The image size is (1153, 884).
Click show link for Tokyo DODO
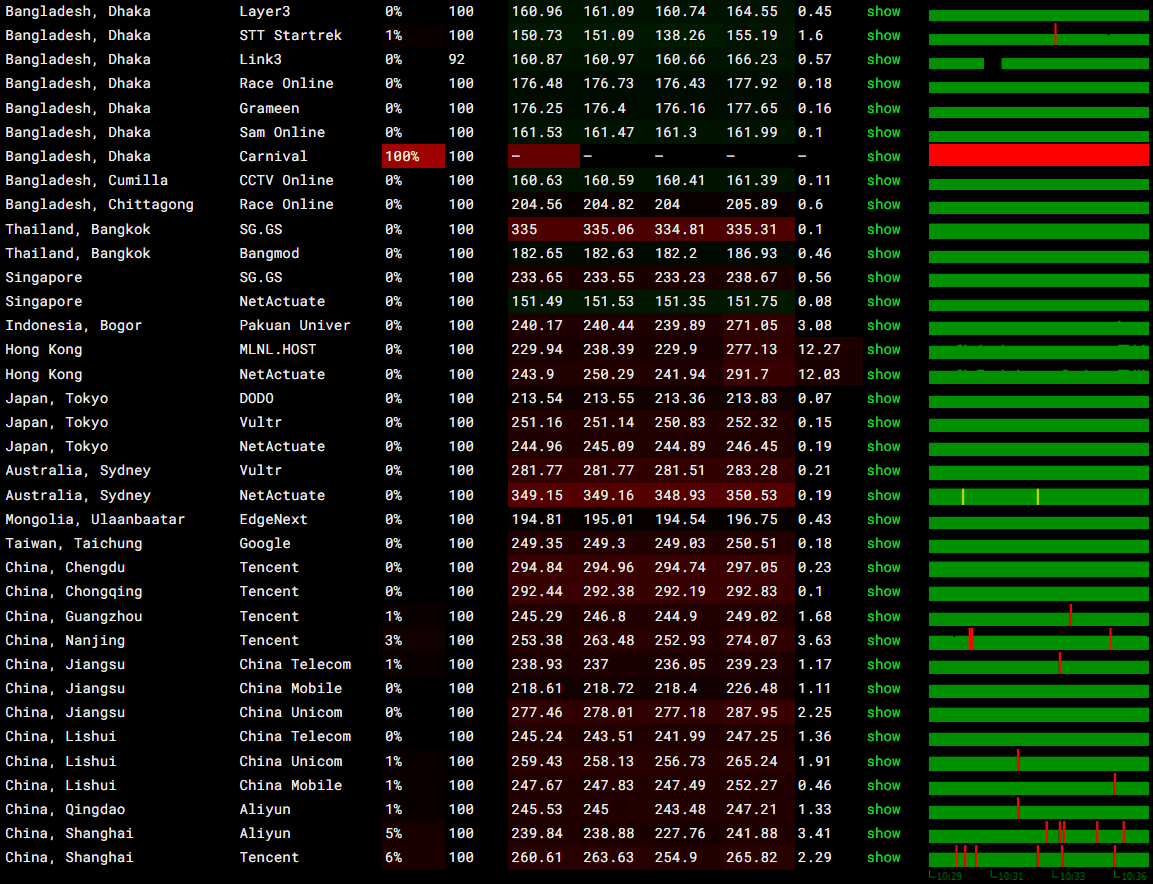[883, 399]
